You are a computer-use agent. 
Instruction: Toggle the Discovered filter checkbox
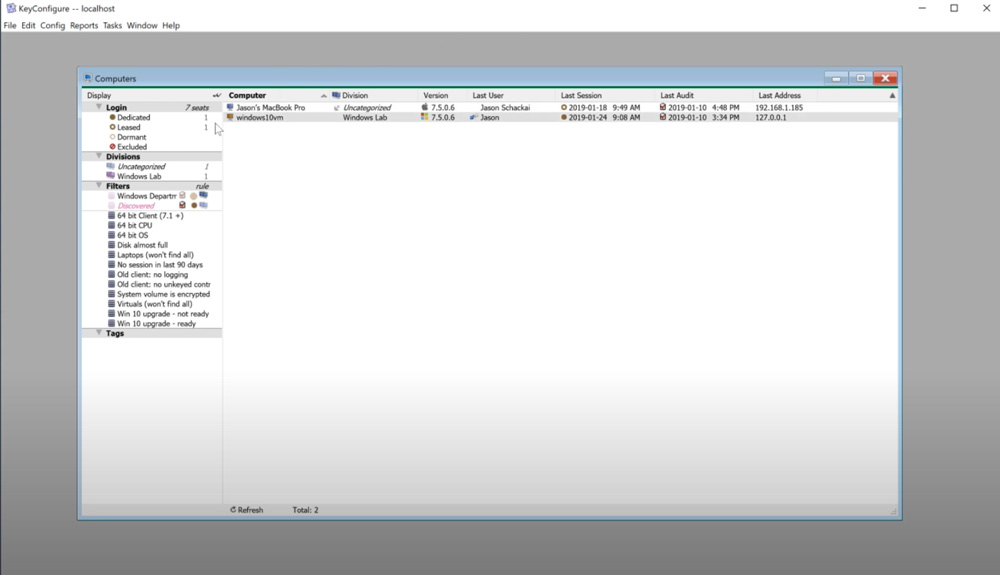(112, 205)
